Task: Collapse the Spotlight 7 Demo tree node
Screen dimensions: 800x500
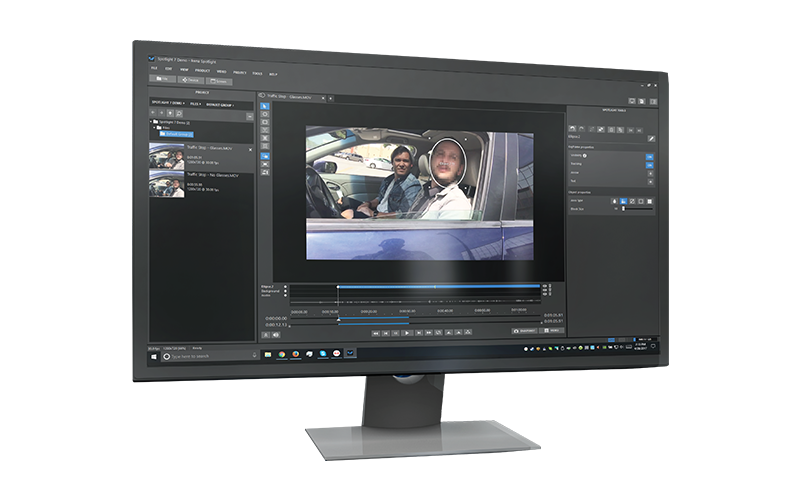Action: [152, 121]
